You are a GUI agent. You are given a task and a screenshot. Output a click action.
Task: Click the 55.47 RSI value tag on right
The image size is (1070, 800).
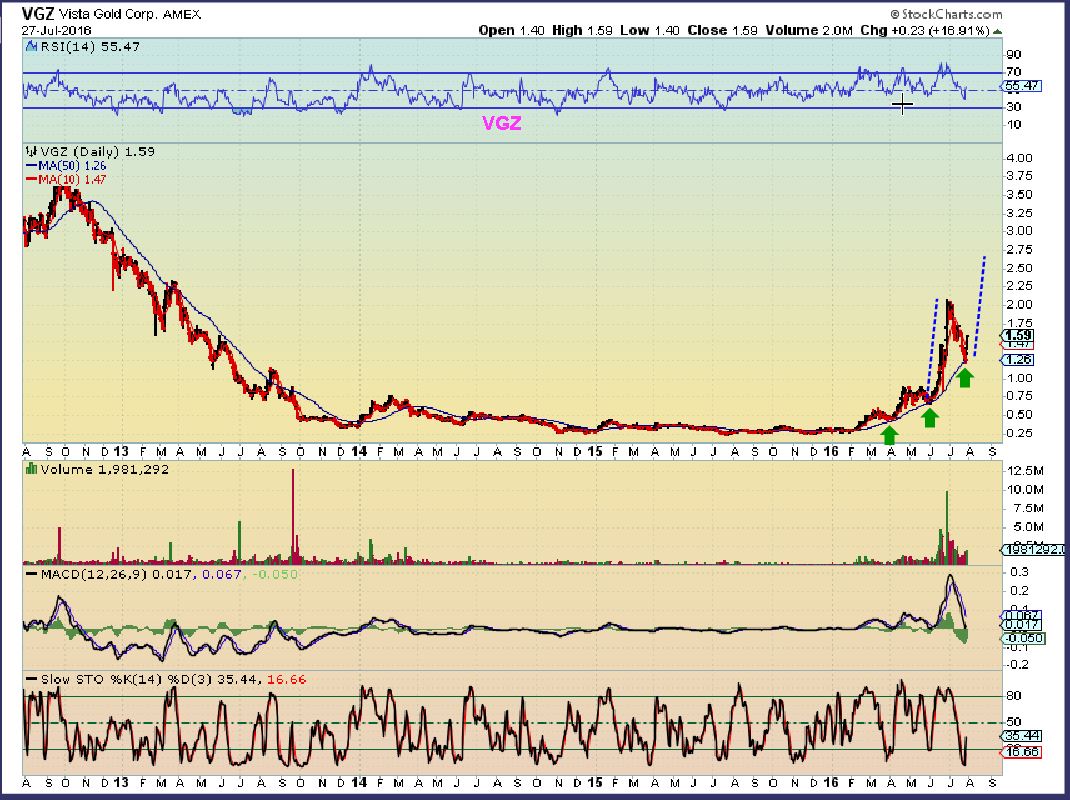click(x=1024, y=86)
